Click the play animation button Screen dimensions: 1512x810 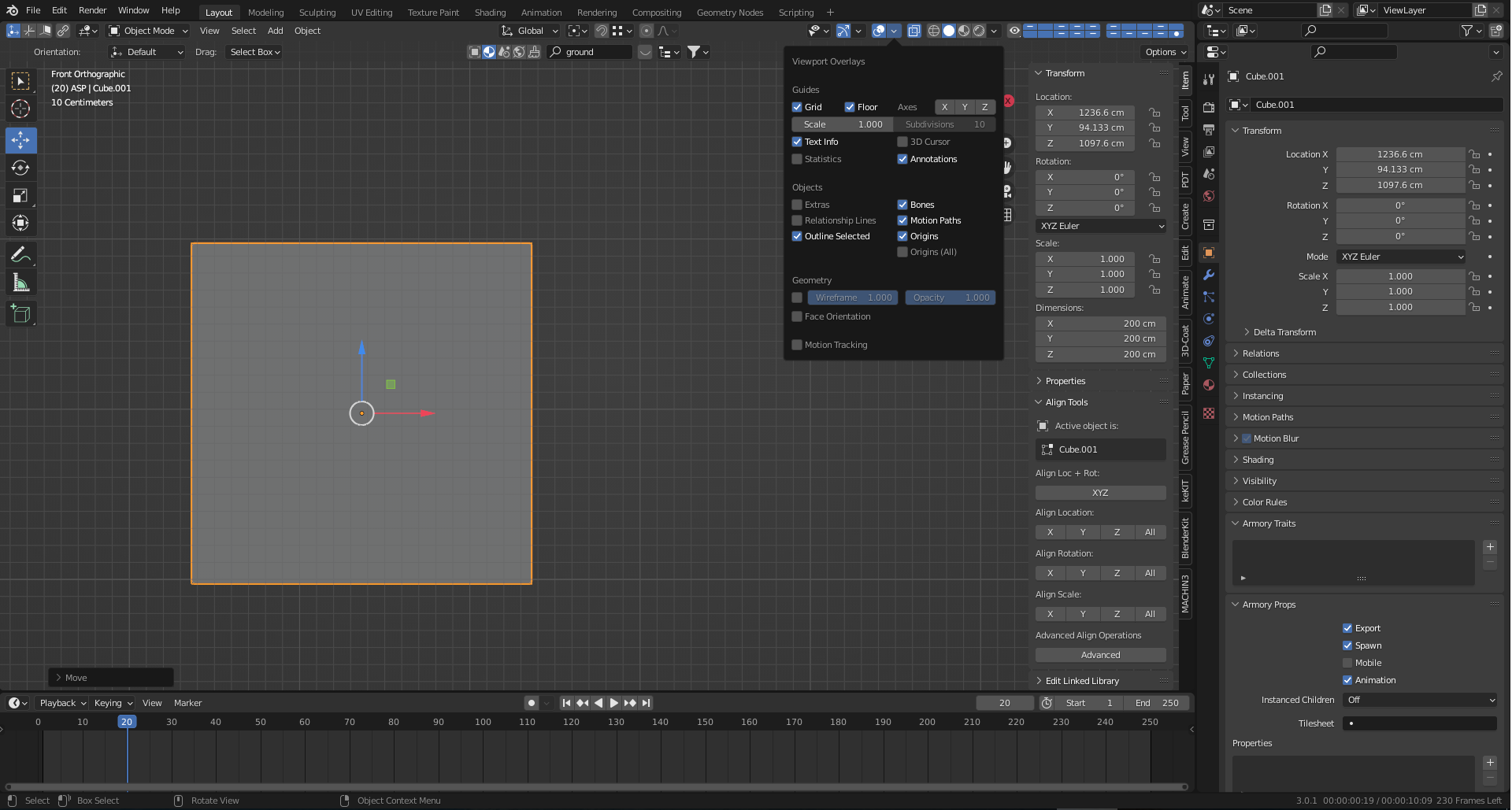pos(614,703)
